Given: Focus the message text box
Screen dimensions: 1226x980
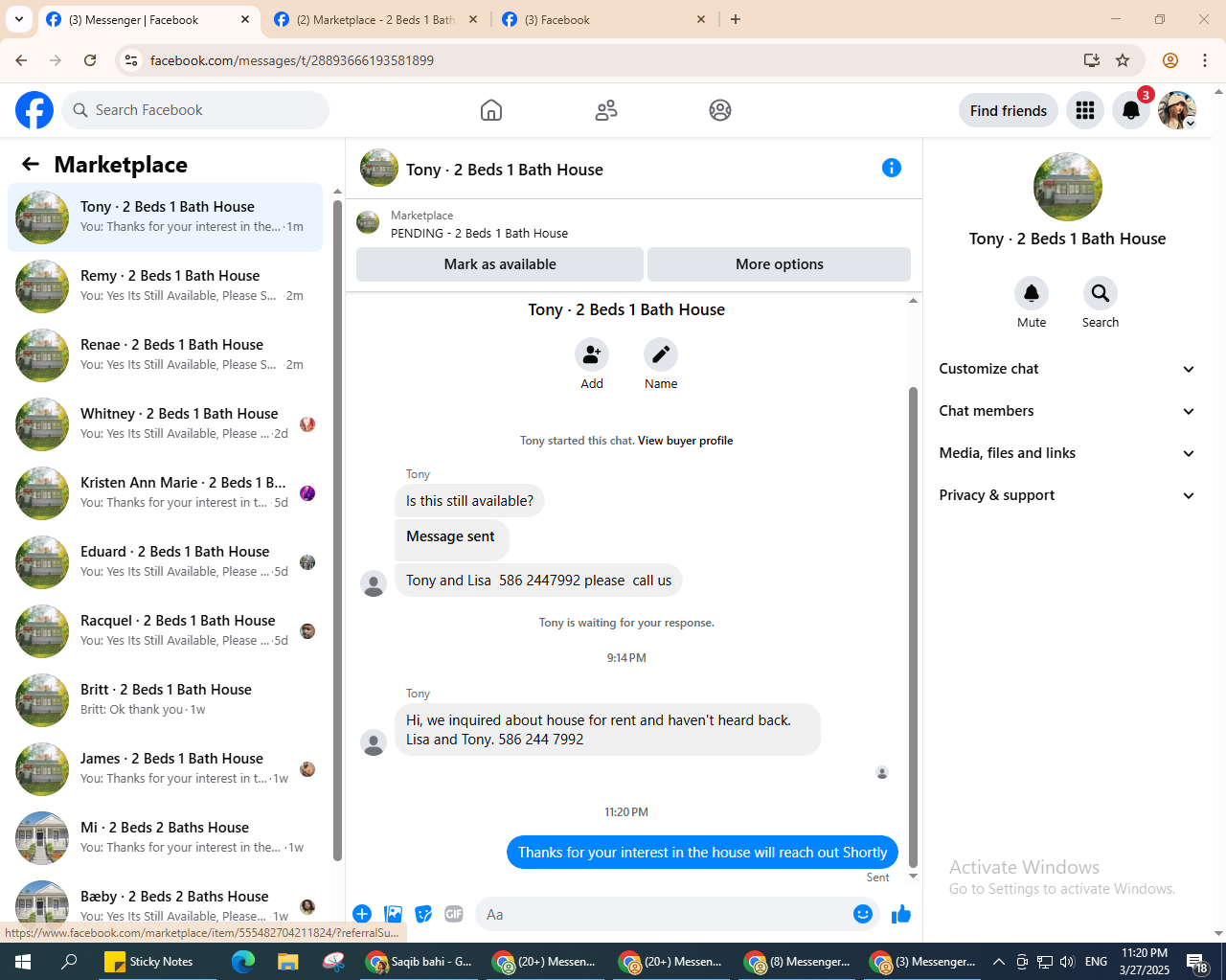Looking at the screenshot, I should pos(663,914).
